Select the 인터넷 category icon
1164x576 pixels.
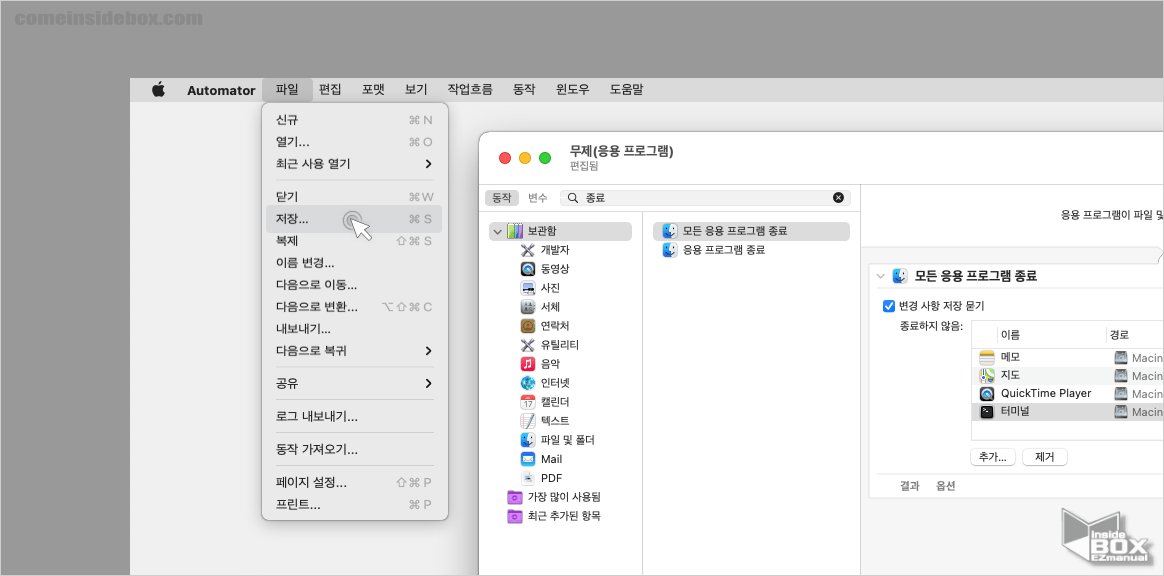tap(528, 383)
